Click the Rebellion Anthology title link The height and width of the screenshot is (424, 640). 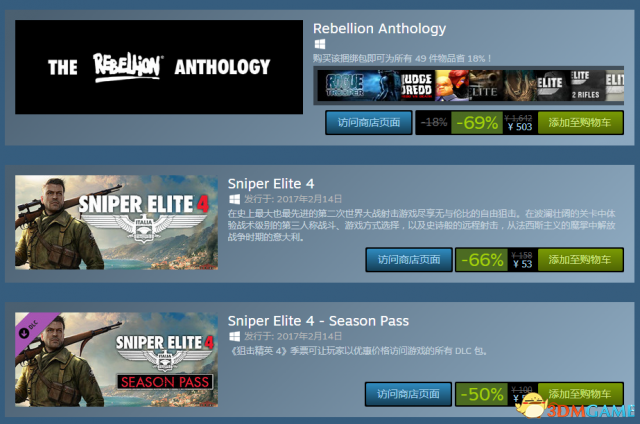[380, 29]
